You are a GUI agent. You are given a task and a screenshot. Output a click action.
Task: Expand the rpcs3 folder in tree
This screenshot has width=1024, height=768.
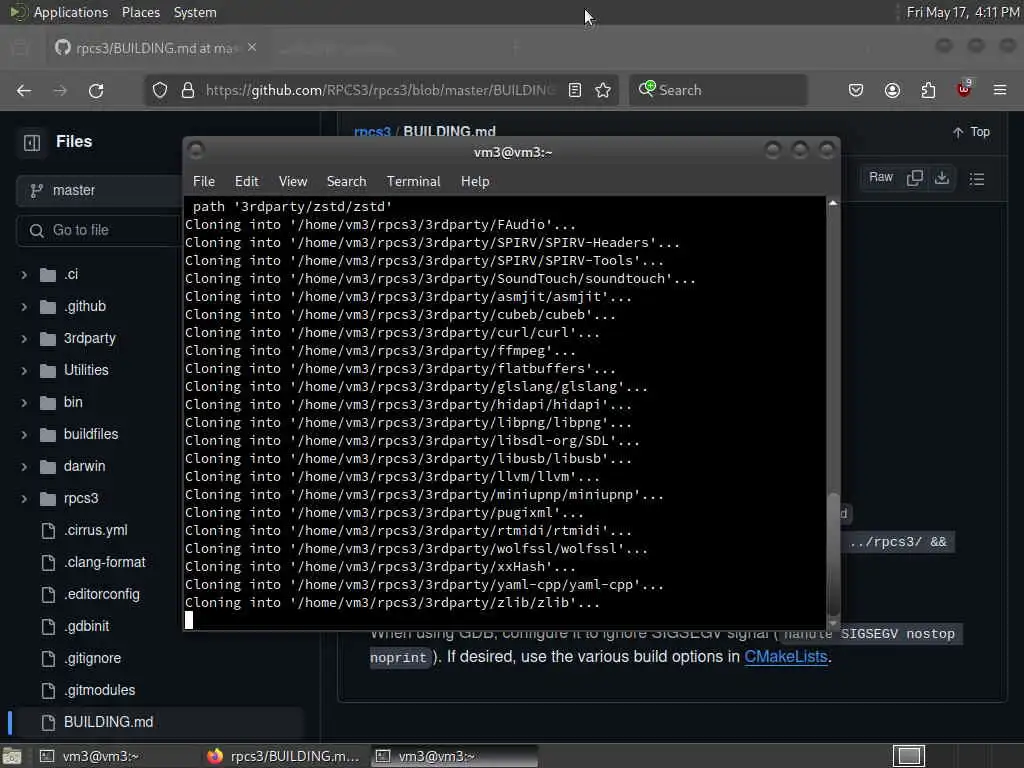pyautogui.click(x=24, y=499)
